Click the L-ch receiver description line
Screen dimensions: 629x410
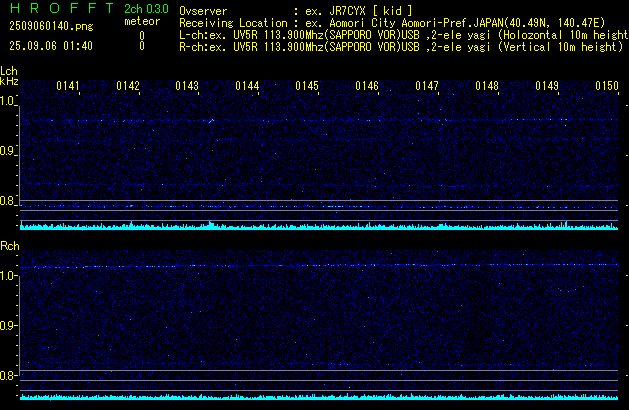404,35
